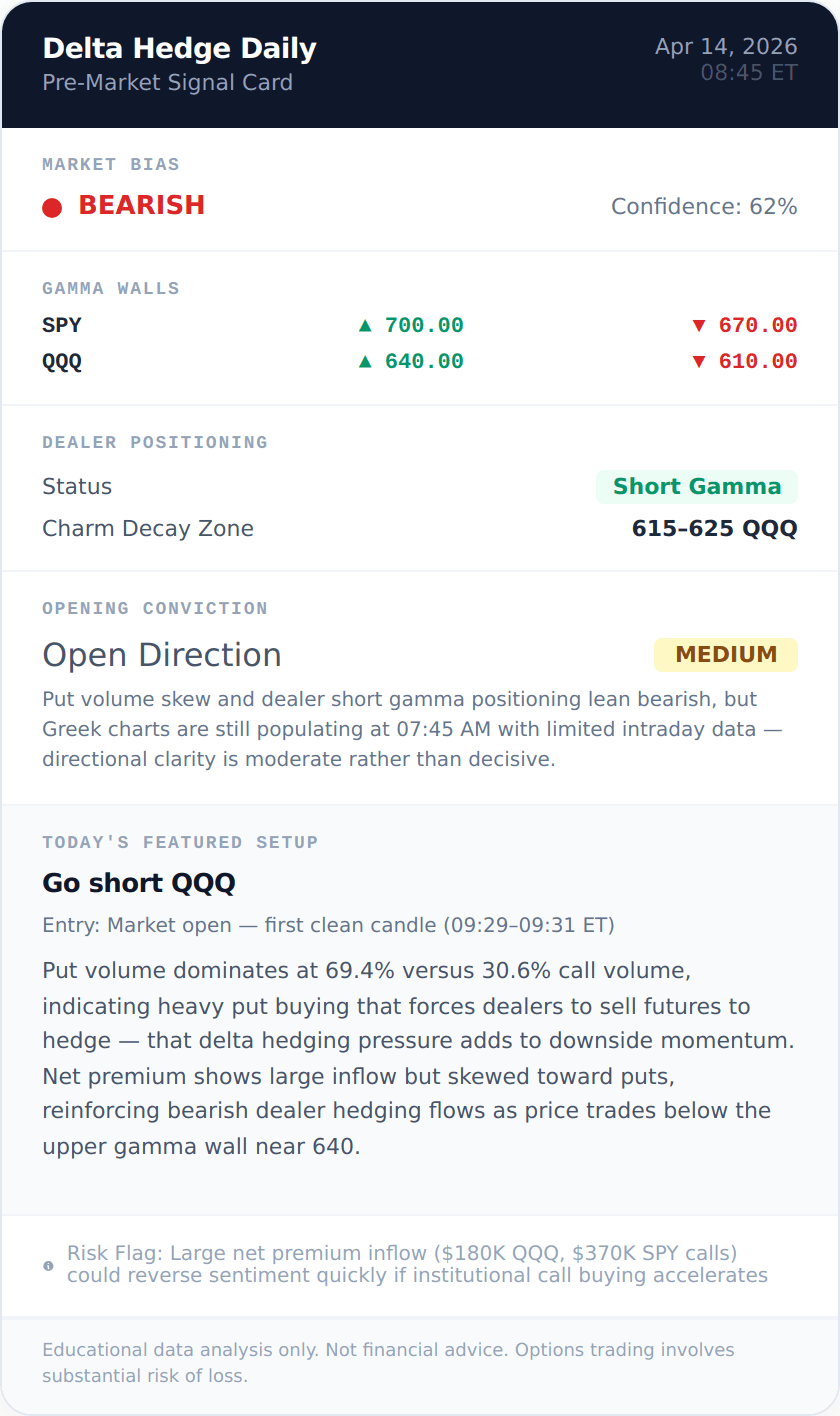This screenshot has height=1416, width=840.
Task: Click the Risk Flag info icon
Action: (x=49, y=1265)
